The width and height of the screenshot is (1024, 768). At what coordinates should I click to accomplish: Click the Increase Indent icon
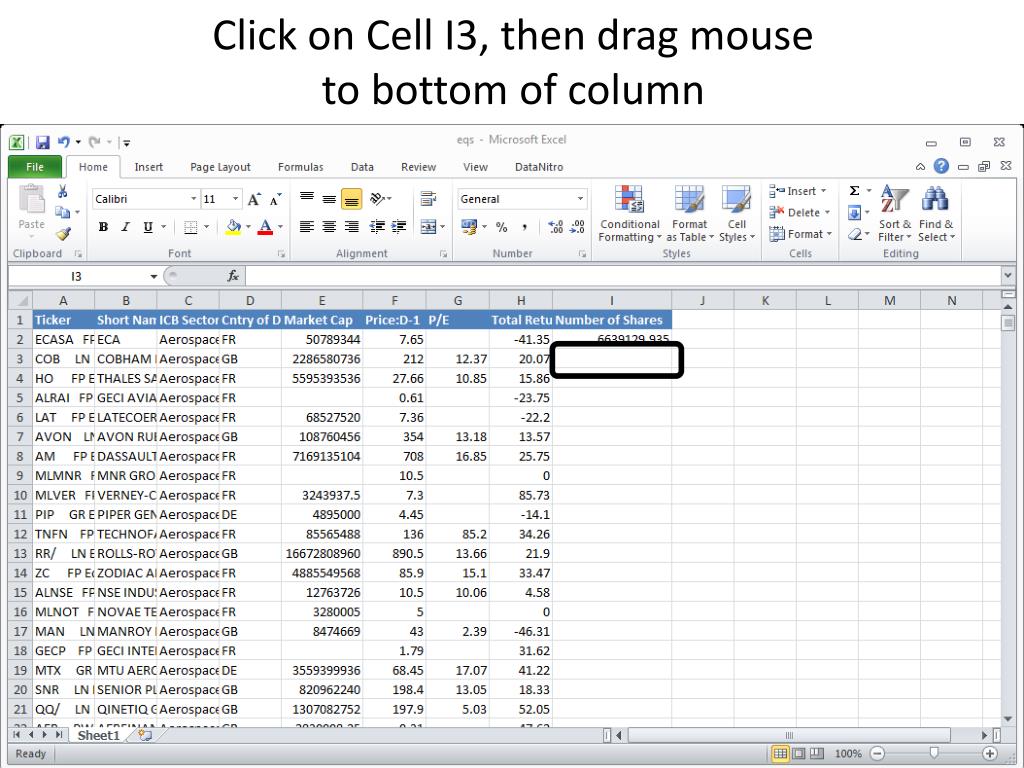pos(398,227)
